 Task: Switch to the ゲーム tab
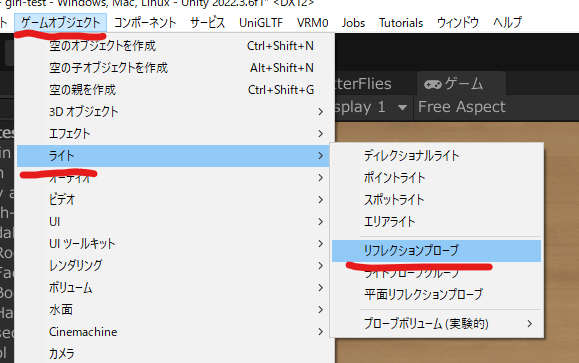click(x=461, y=84)
